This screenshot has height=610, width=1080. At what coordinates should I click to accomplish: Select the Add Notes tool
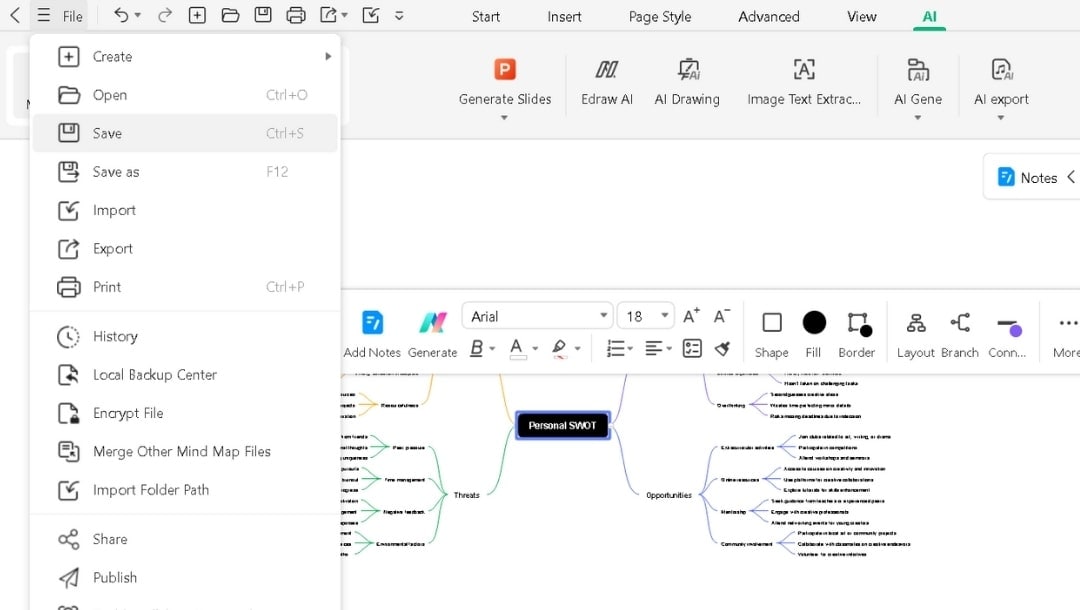tap(372, 333)
